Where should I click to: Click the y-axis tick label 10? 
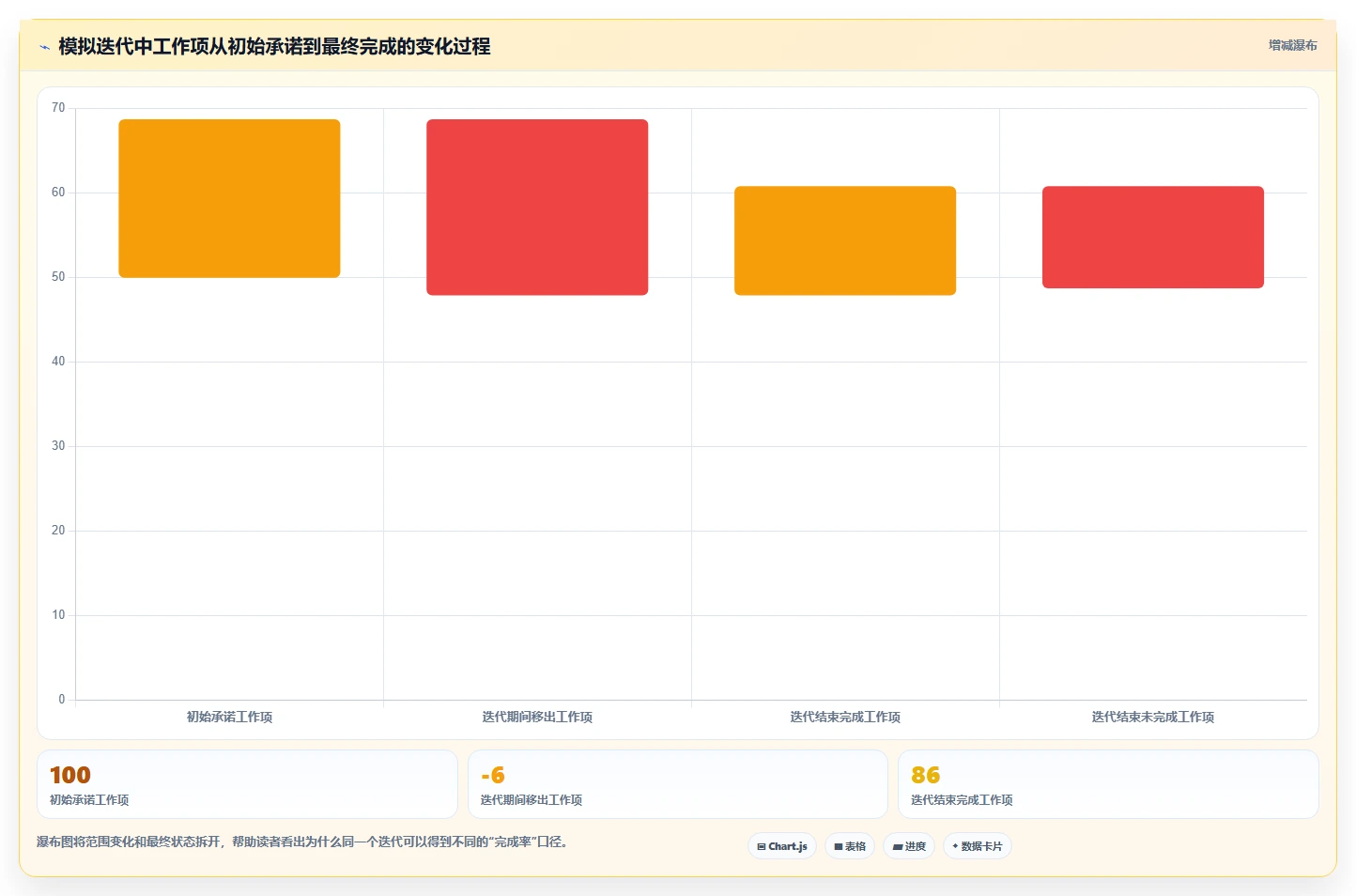(58, 615)
